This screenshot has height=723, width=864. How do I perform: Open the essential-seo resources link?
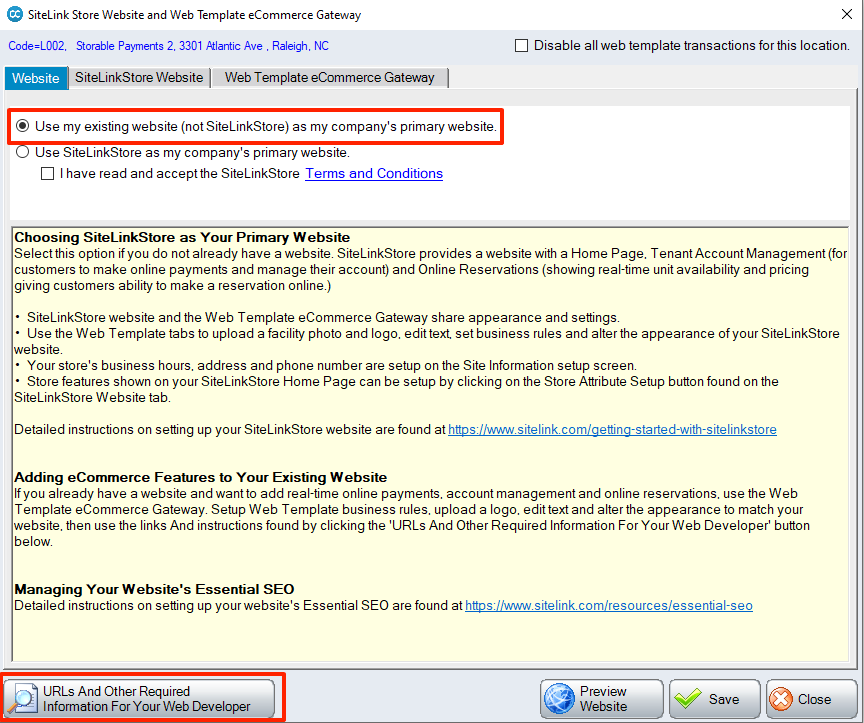[x=609, y=606]
